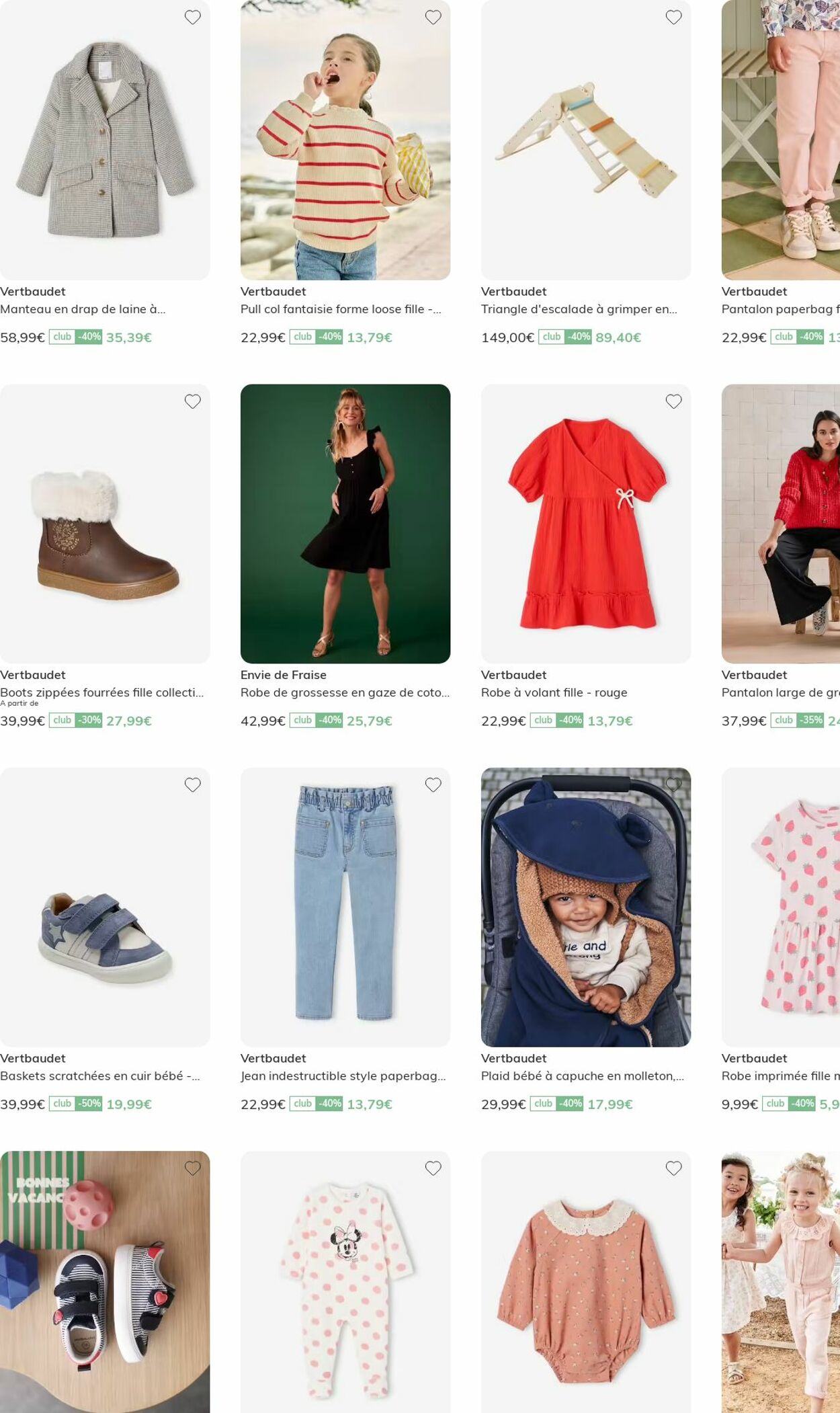This screenshot has width=840, height=1413.
Task: Favorite the wool coat with heart icon
Action: (x=193, y=17)
